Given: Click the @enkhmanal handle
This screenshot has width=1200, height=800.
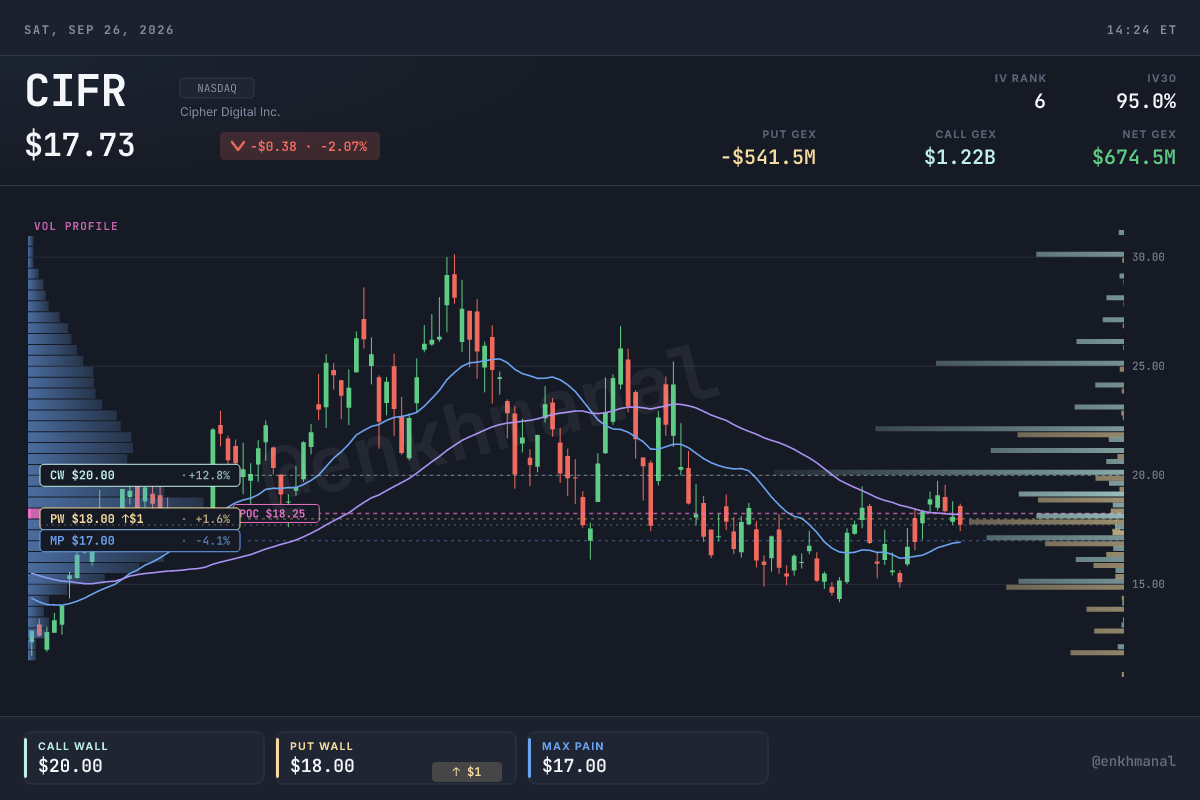Looking at the screenshot, I should [1133, 761].
